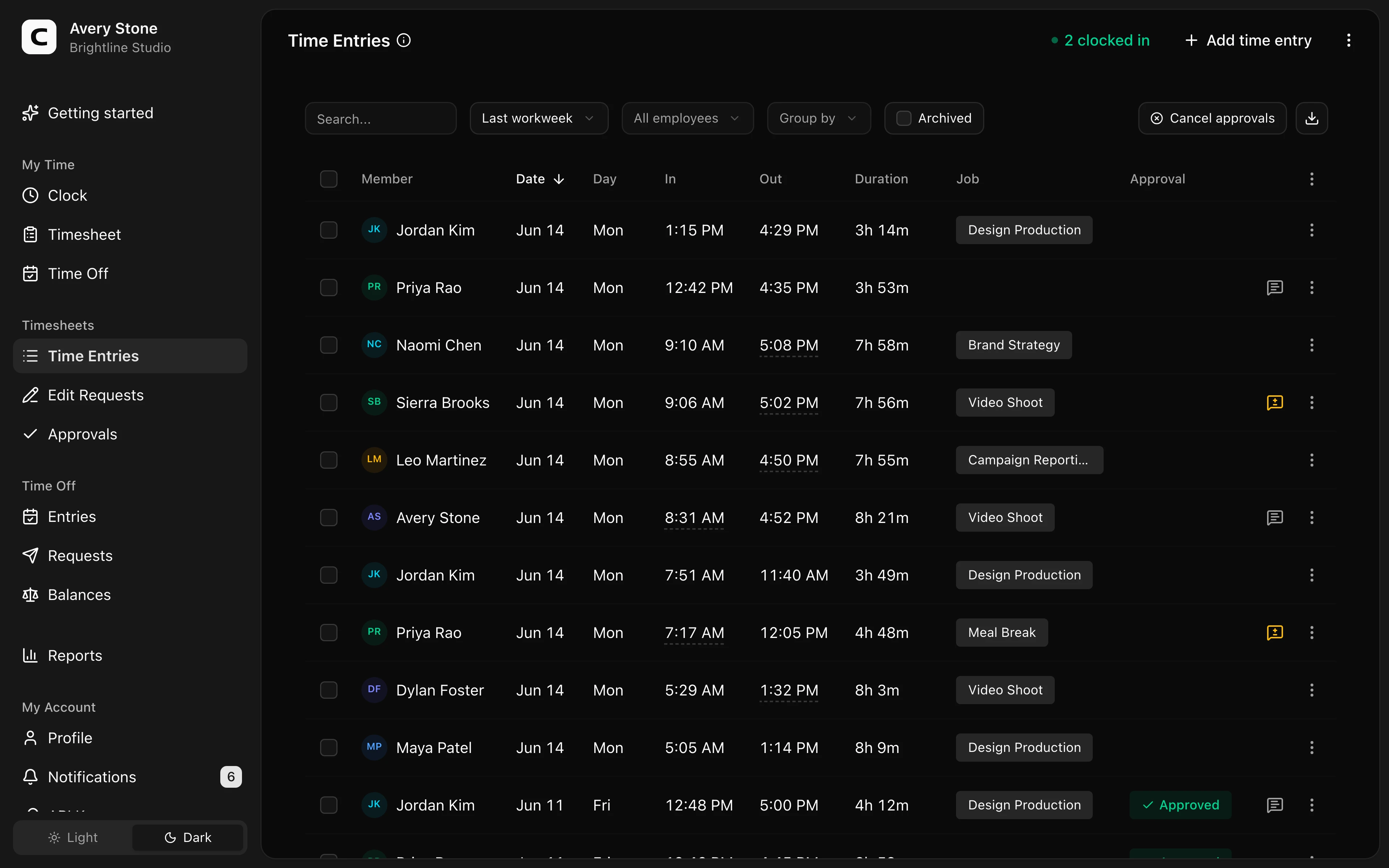Click the Member column header
Viewport: 1389px width, 868px height.
pyautogui.click(x=387, y=179)
